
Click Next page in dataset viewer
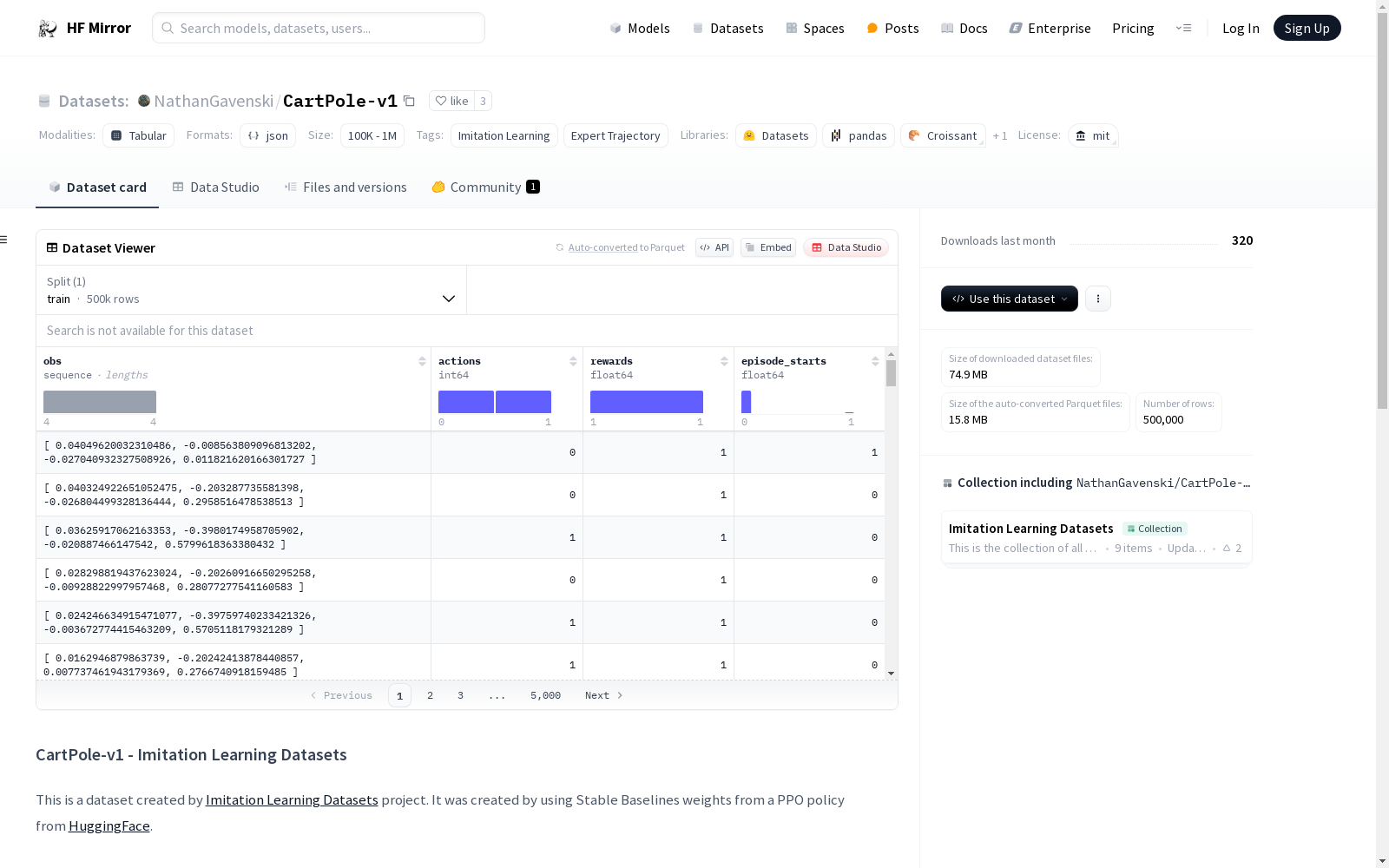(x=604, y=695)
